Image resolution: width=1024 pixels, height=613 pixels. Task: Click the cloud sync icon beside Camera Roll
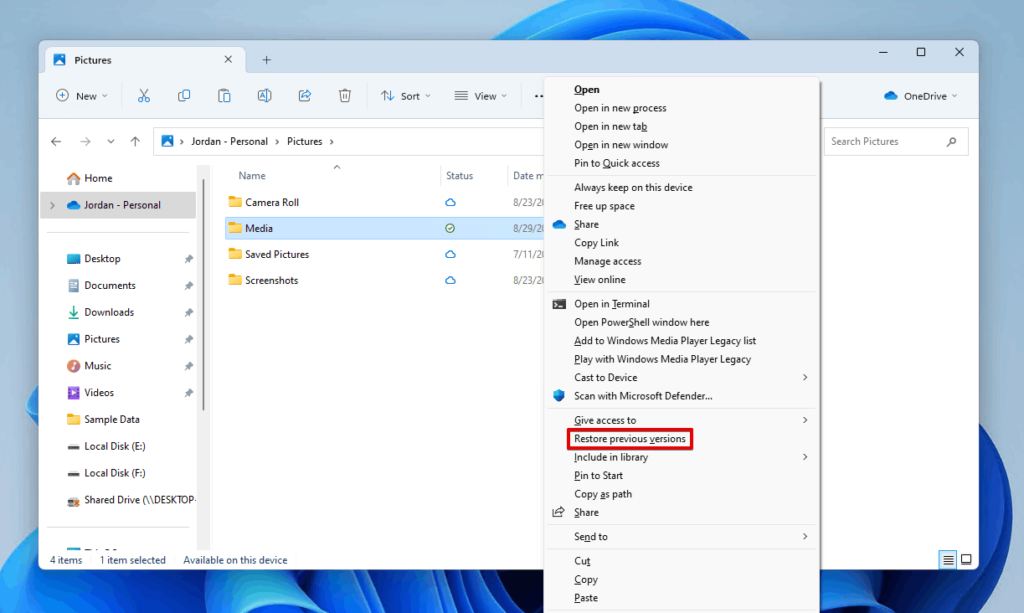450,201
